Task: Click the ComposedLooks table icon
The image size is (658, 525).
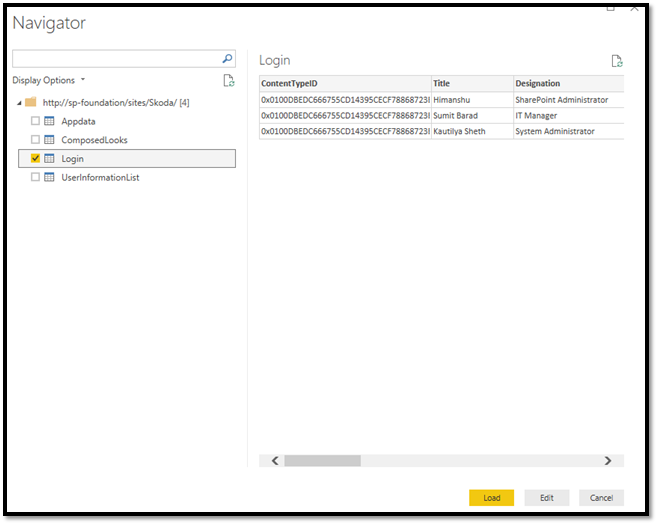Action: (49, 140)
